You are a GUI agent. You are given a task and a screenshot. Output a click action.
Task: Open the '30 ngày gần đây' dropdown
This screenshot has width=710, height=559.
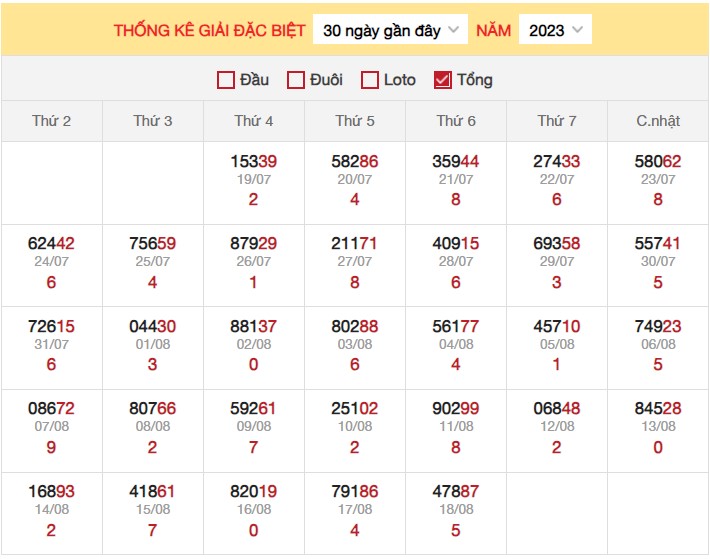coord(391,30)
